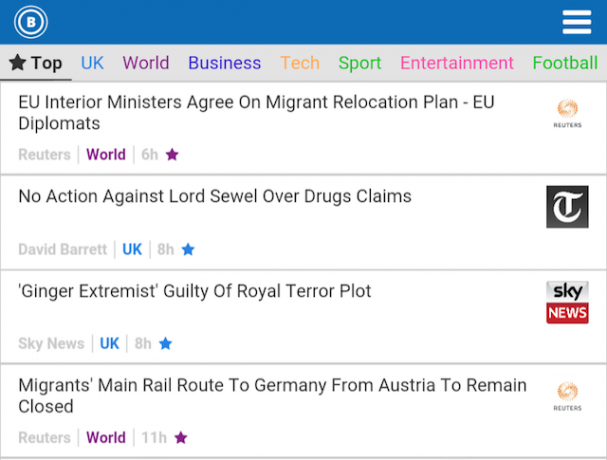Select the Top tab with star
The image size is (607, 460).
pyautogui.click(x=36, y=63)
